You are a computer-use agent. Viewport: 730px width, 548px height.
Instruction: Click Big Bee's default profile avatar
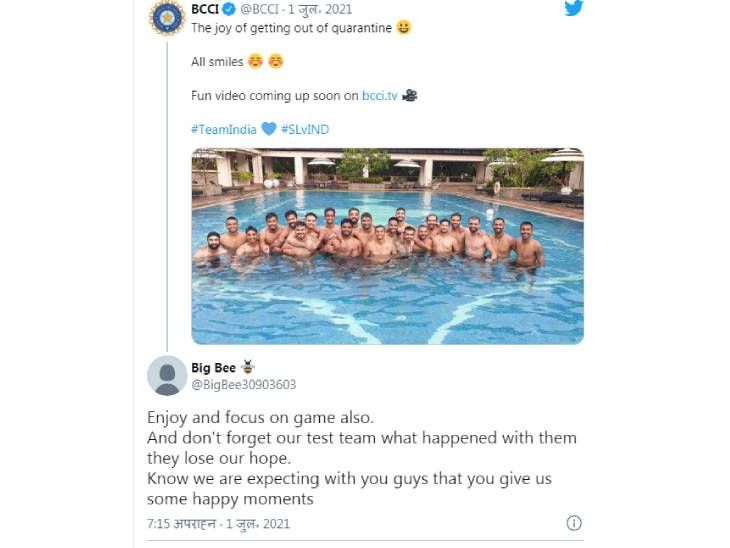pos(167,375)
